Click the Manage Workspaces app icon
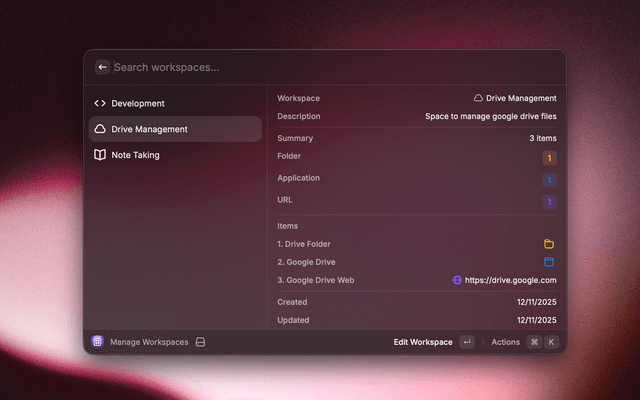 coord(97,342)
